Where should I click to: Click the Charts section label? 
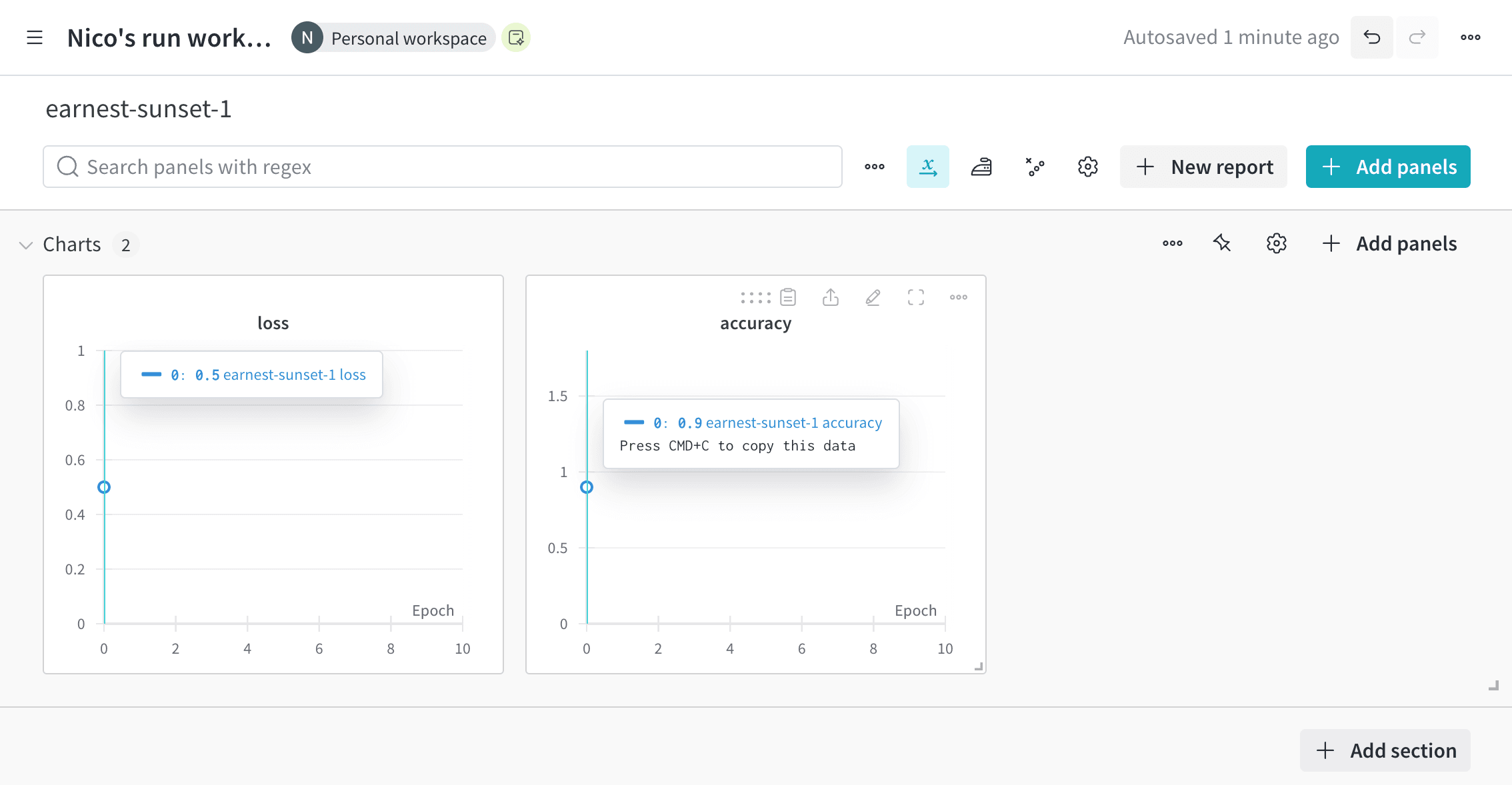point(72,245)
